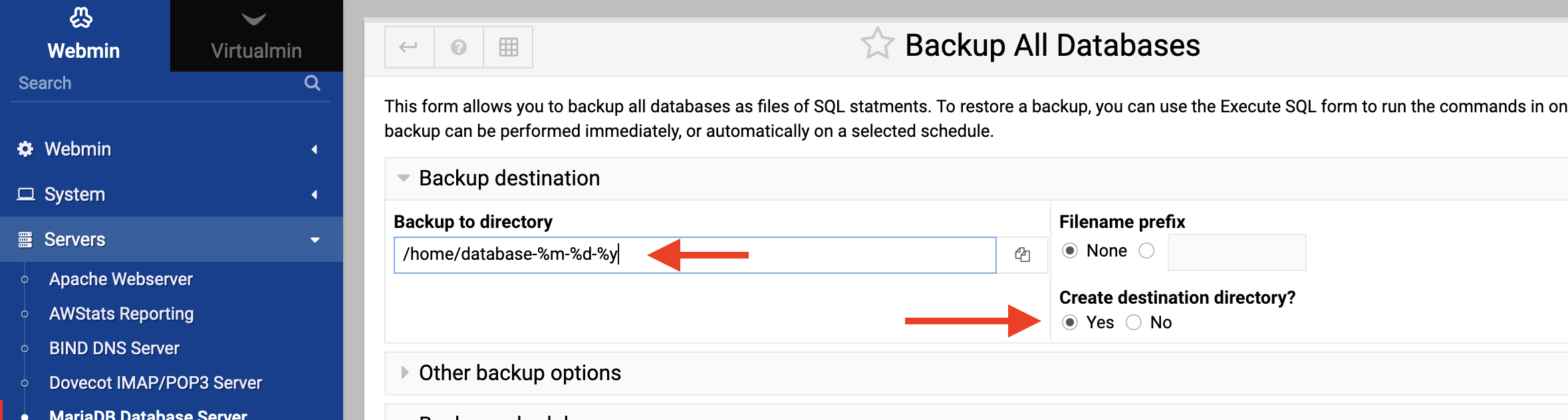1568x420 pixels.
Task: Select Yes for Create destination directory
Action: point(1071,323)
